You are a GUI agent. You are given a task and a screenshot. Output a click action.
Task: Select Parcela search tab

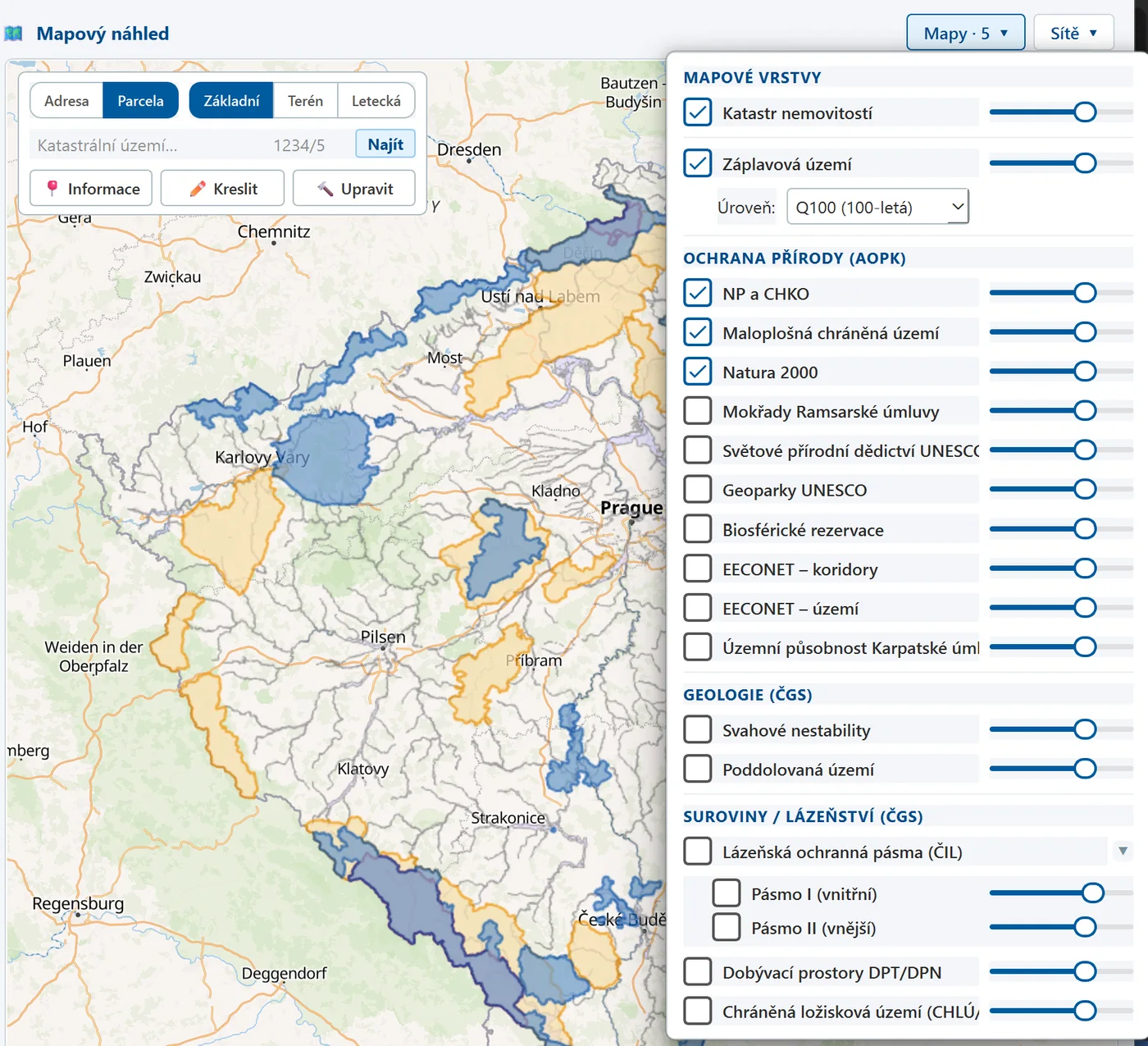click(x=140, y=101)
